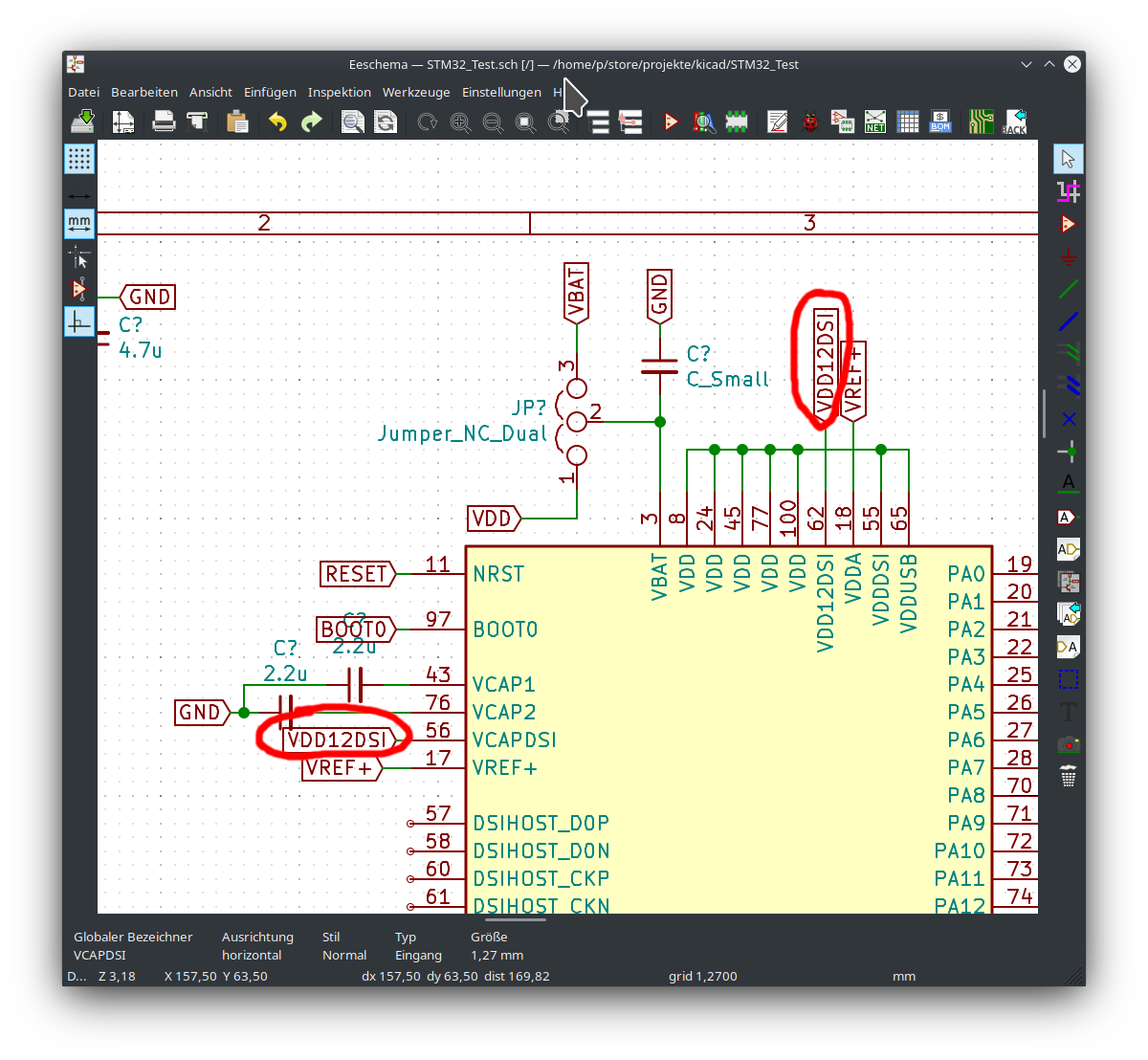The image size is (1148, 1060).
Task: Open the Inspektion menu
Action: click(340, 92)
